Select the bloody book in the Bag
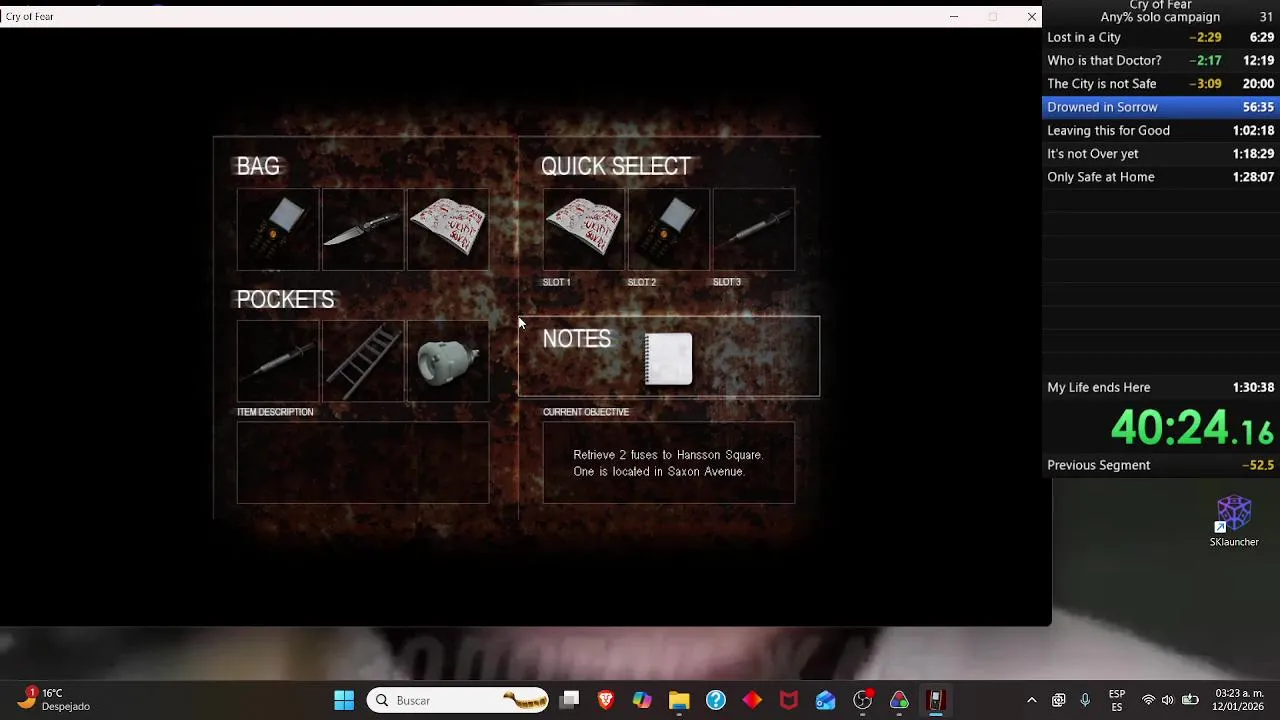The width and height of the screenshot is (1280, 720). point(448,229)
